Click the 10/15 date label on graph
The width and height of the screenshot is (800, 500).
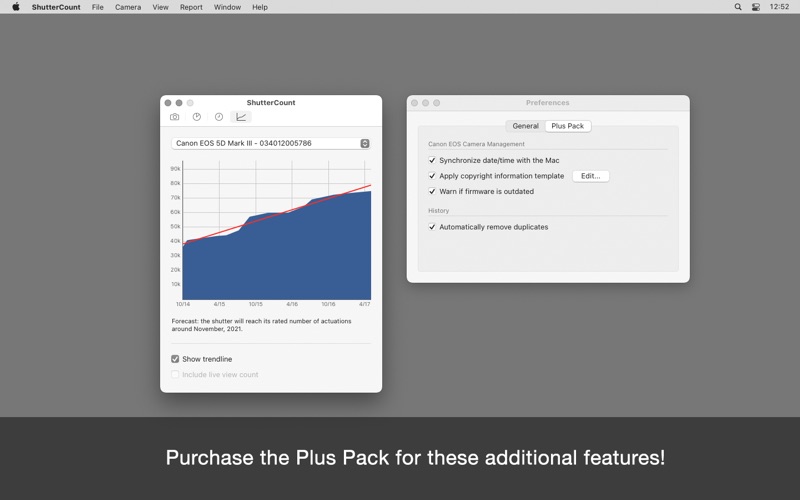[x=256, y=304]
